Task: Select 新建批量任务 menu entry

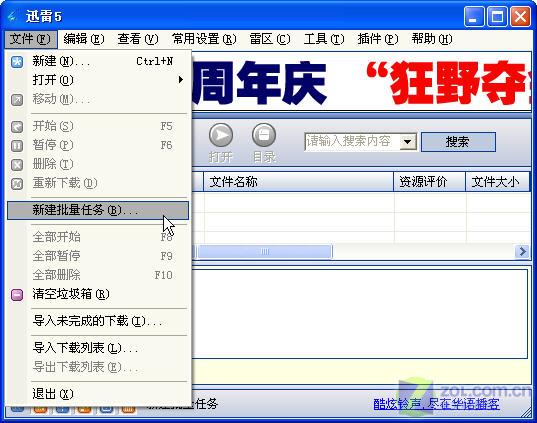Action: click(x=98, y=210)
